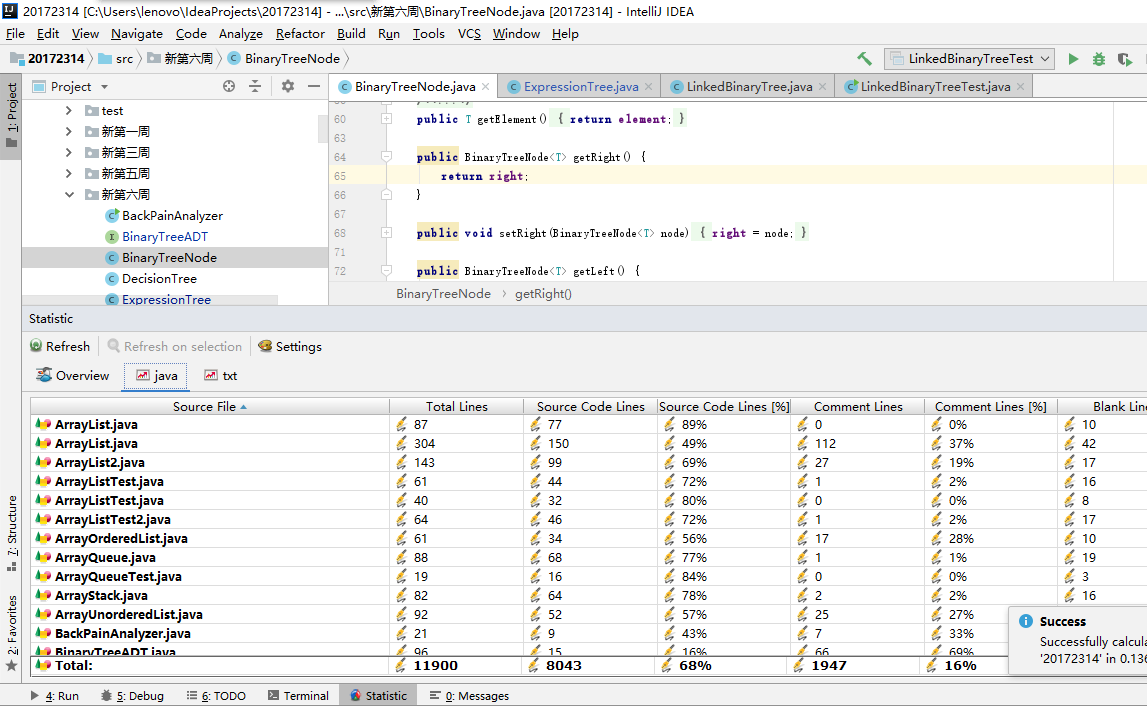Open the File menu
Image resolution: width=1147 pixels, height=706 pixels.
pos(15,34)
